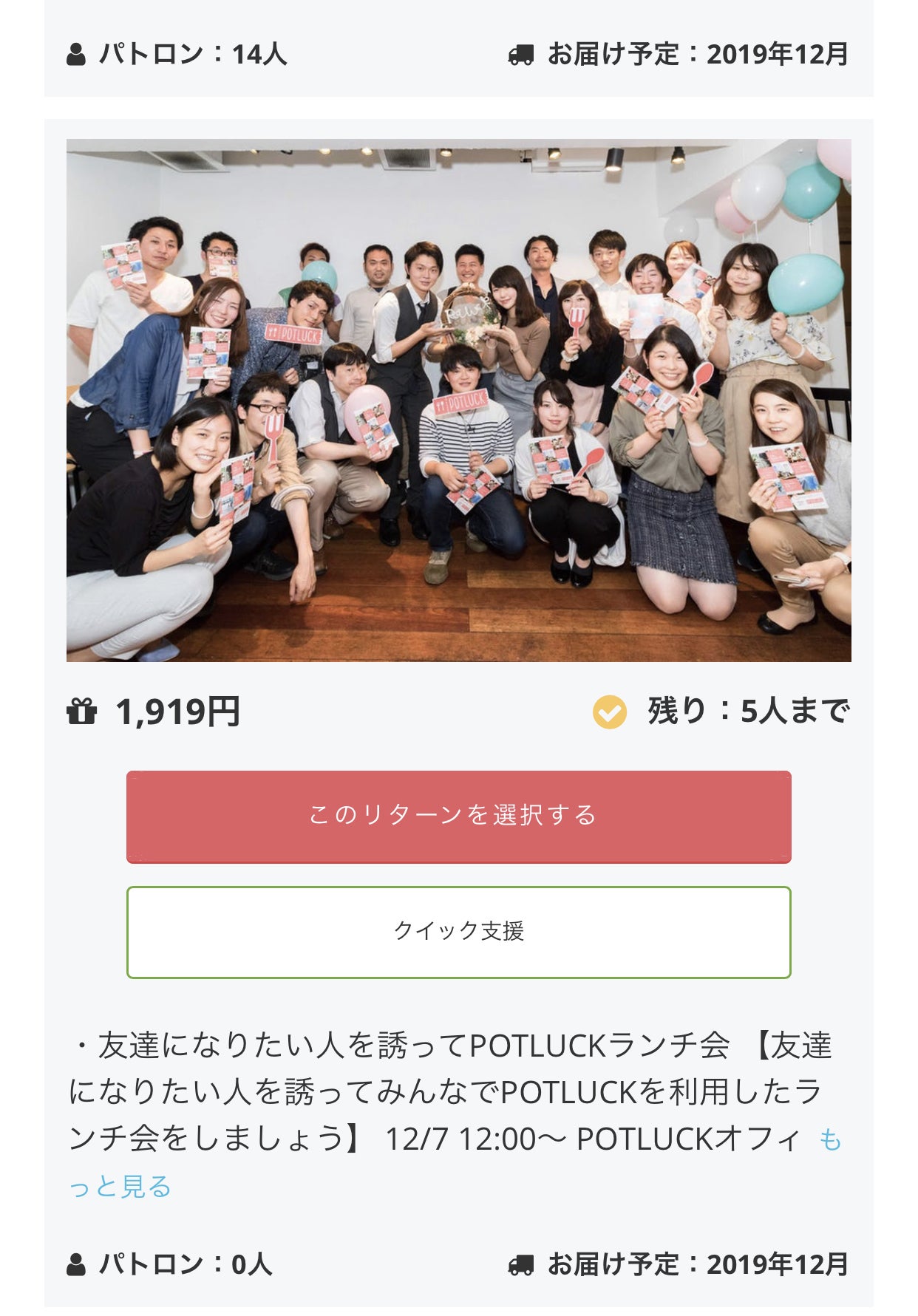Tap the person icon beside パトロン：14人
Screen dimensions: 918x1316
click(76, 55)
